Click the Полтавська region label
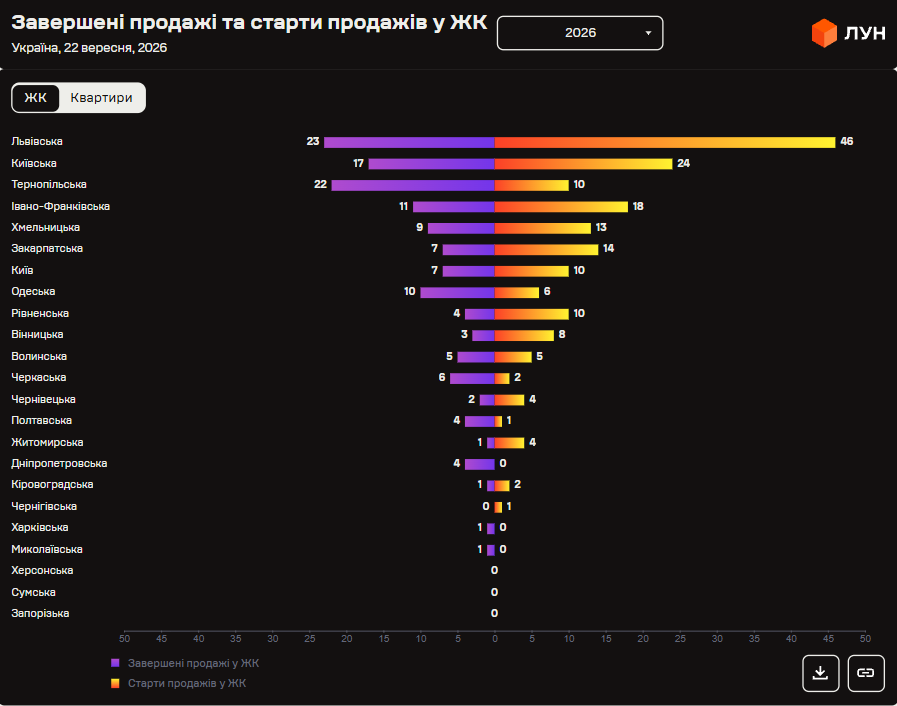897x706 pixels. (x=42, y=420)
